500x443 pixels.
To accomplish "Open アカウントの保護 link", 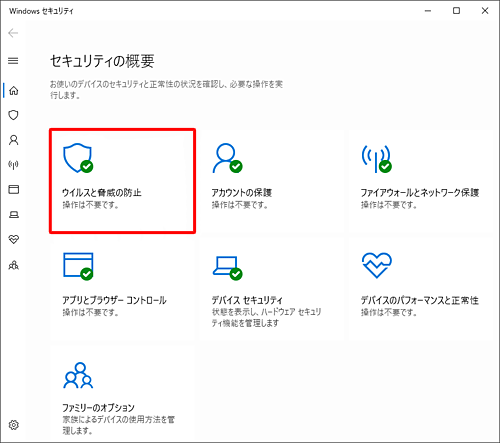I will point(242,193).
